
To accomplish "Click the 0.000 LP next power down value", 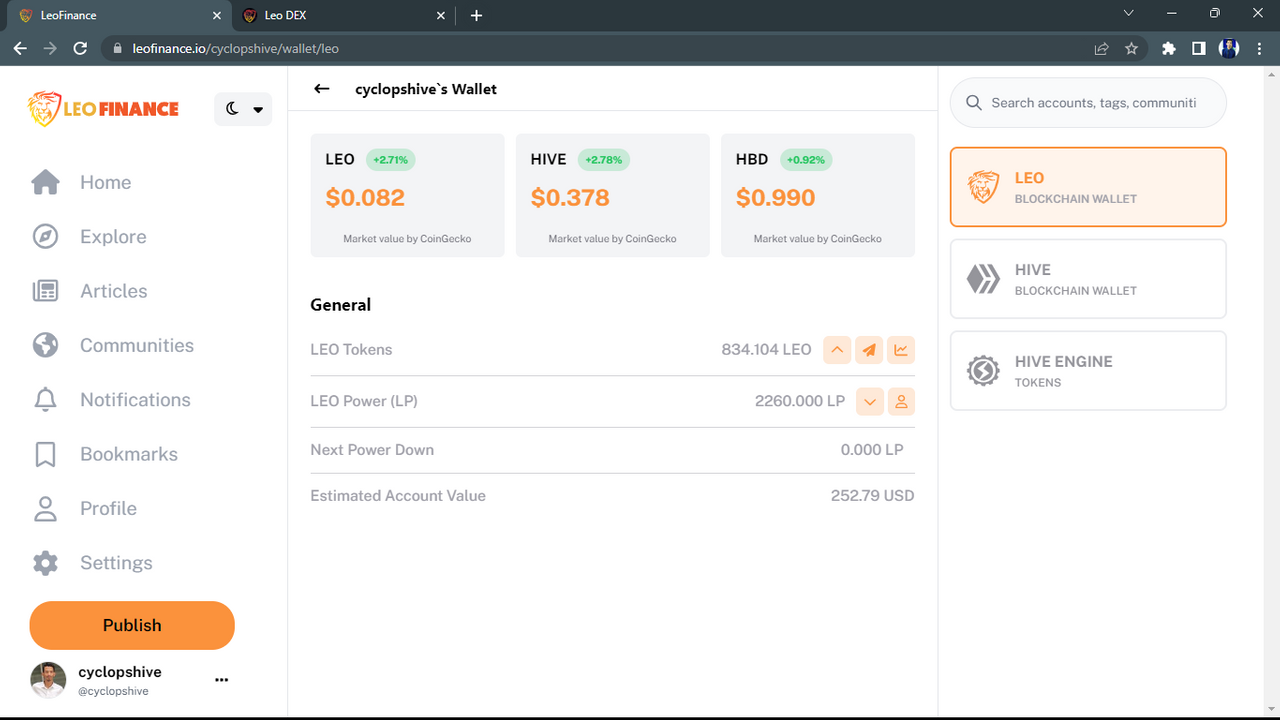I will tap(872, 450).
